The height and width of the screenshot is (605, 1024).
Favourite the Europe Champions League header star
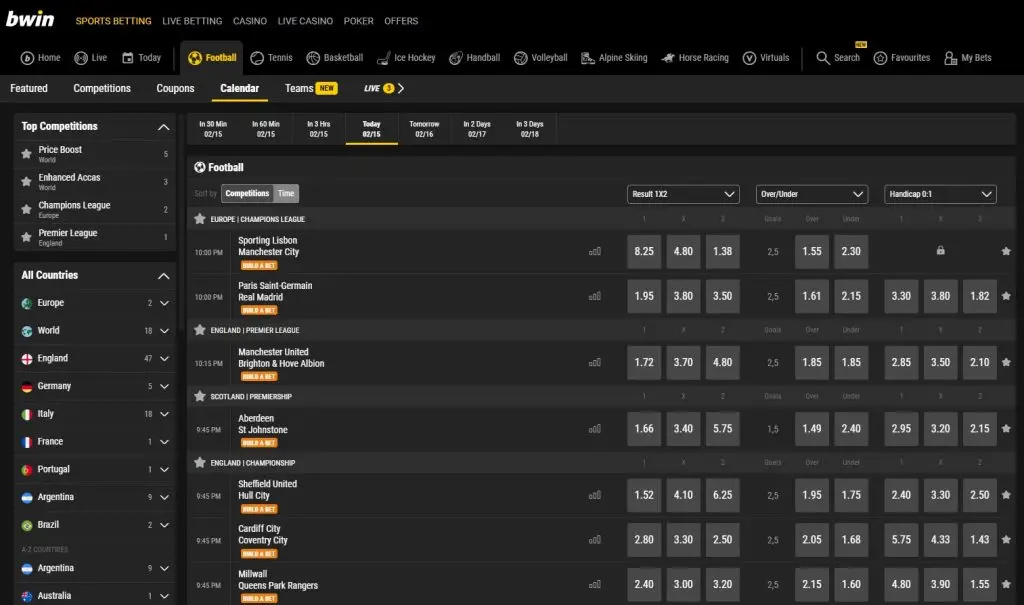(200, 219)
